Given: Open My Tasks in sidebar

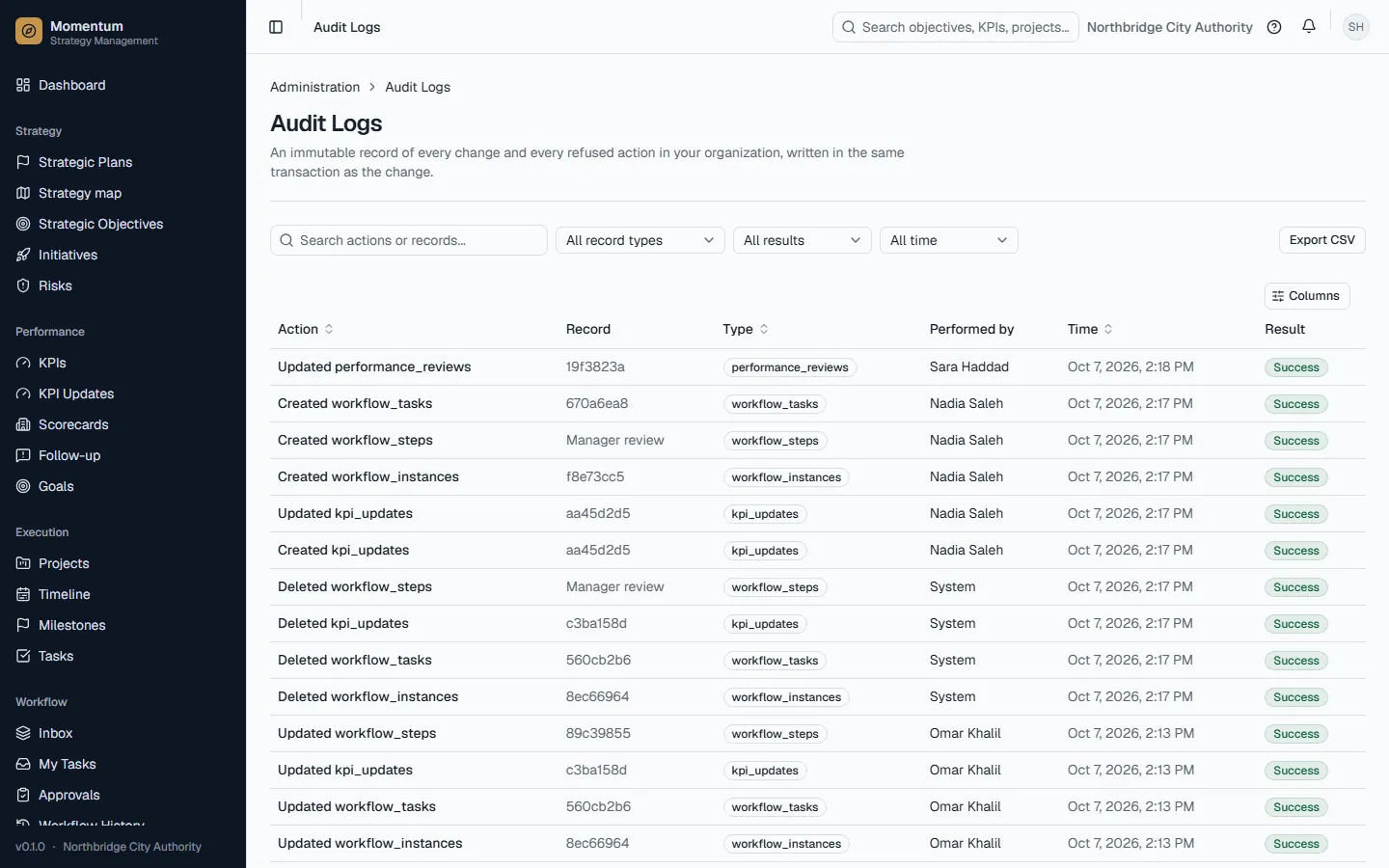Looking at the screenshot, I should click(x=68, y=764).
